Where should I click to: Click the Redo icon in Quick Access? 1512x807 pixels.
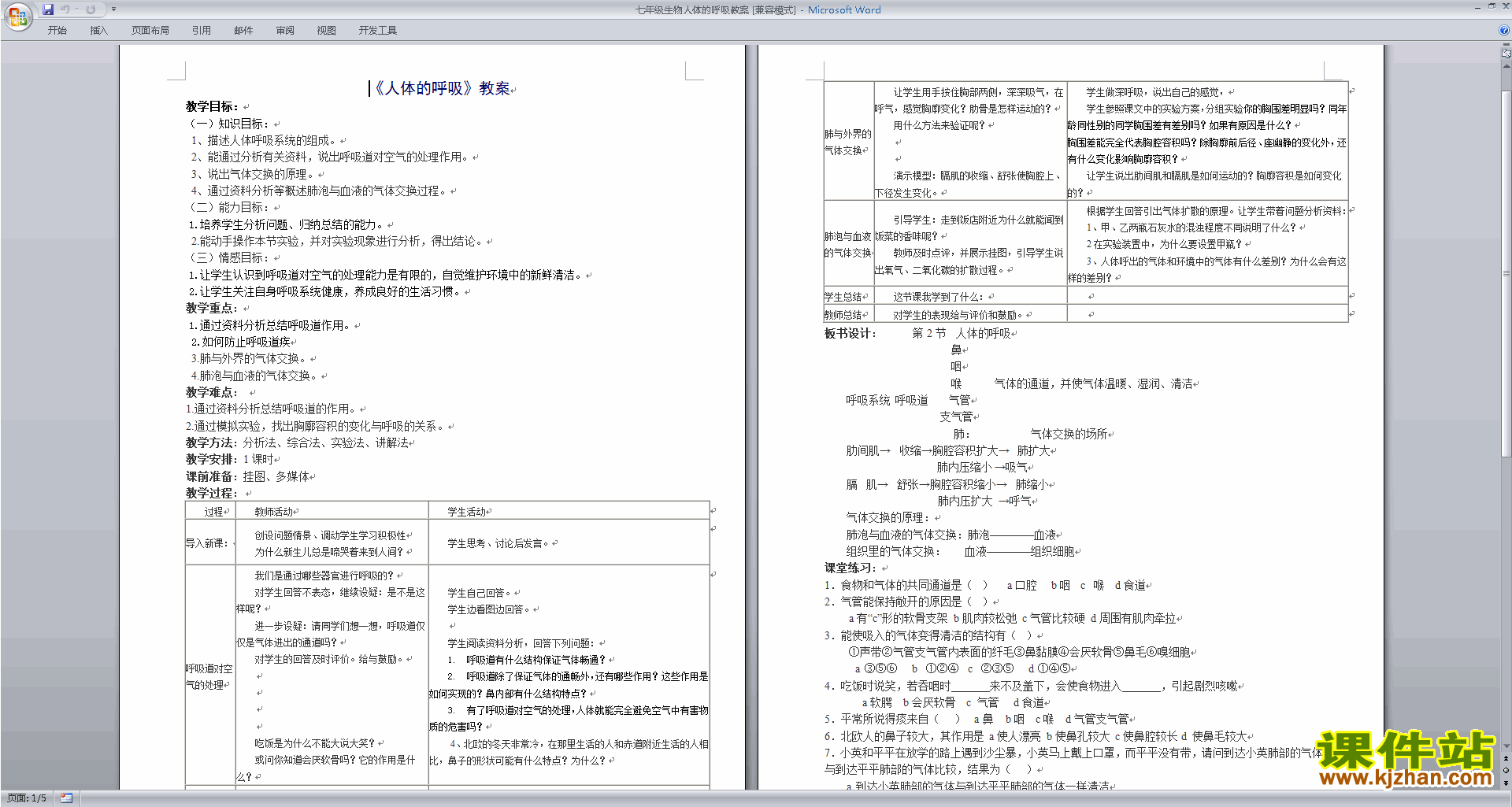pyautogui.click(x=91, y=9)
